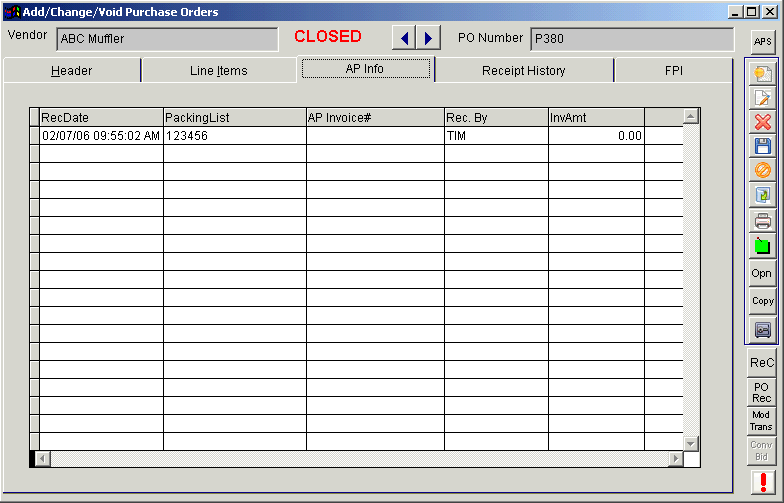
Task: Click the green folder icon
Action: point(762,245)
